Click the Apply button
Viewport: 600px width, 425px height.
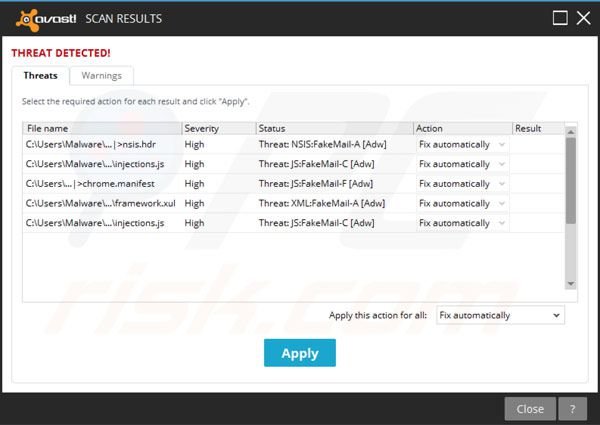point(300,353)
